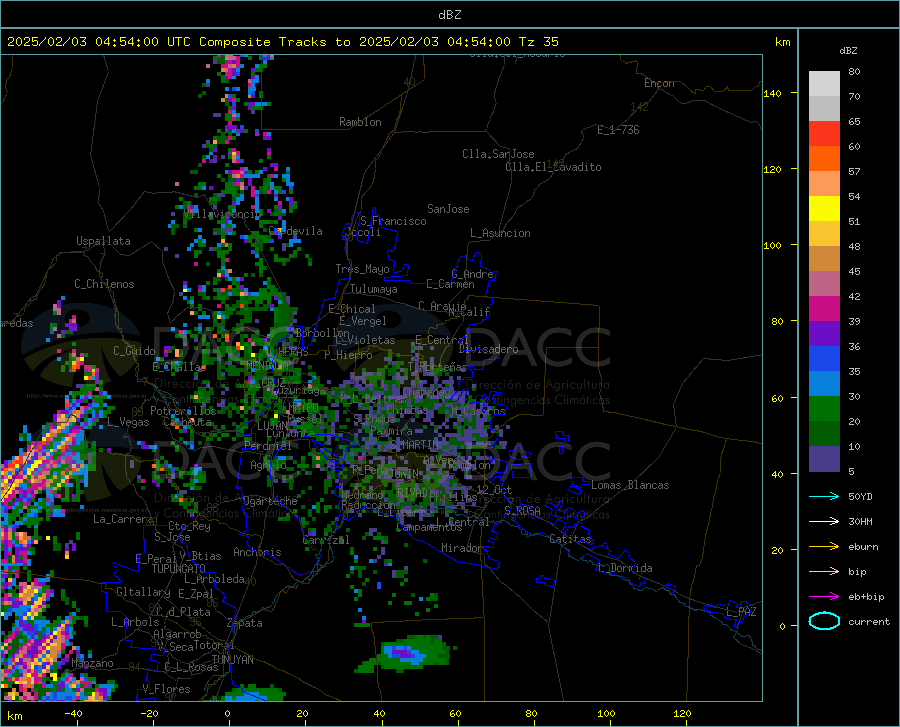900x727 pixels.
Task: Click the legend value '42'
Action: tap(854, 297)
